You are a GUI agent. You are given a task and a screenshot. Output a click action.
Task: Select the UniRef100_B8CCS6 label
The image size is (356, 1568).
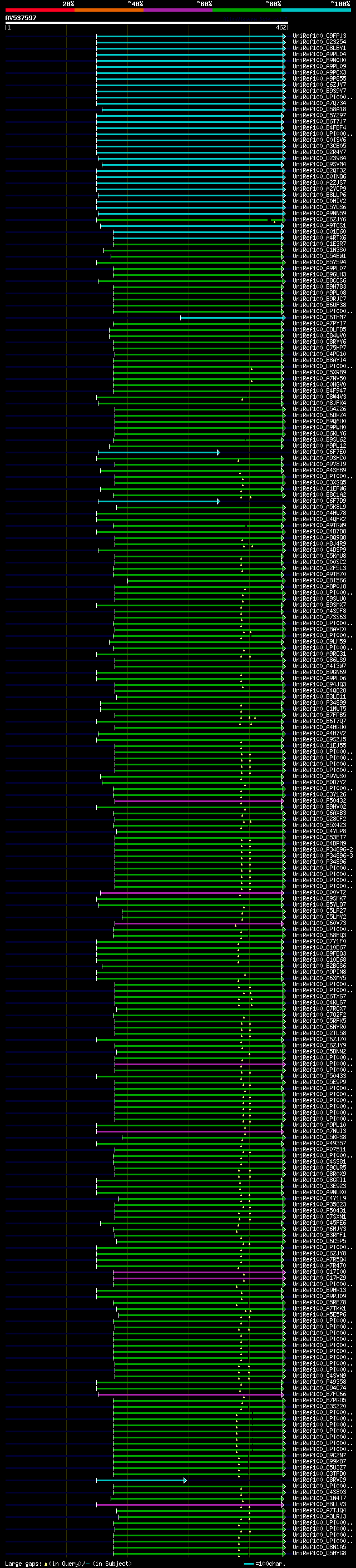coord(319,280)
